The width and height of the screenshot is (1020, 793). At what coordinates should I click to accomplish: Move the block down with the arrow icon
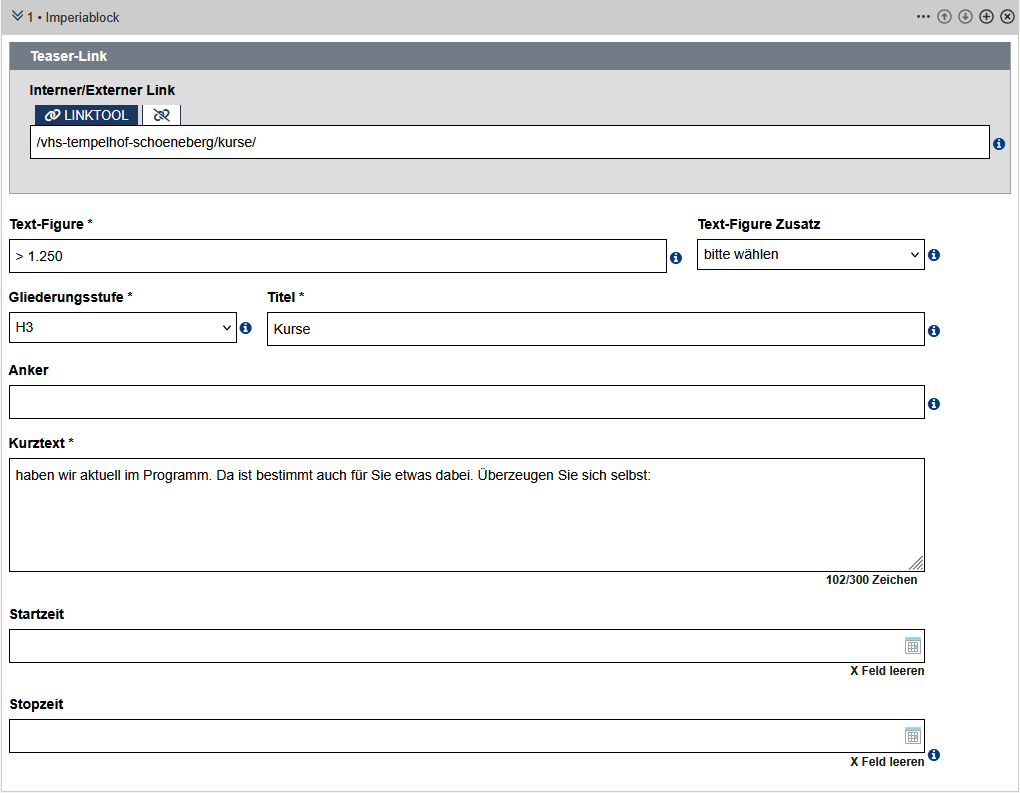965,17
